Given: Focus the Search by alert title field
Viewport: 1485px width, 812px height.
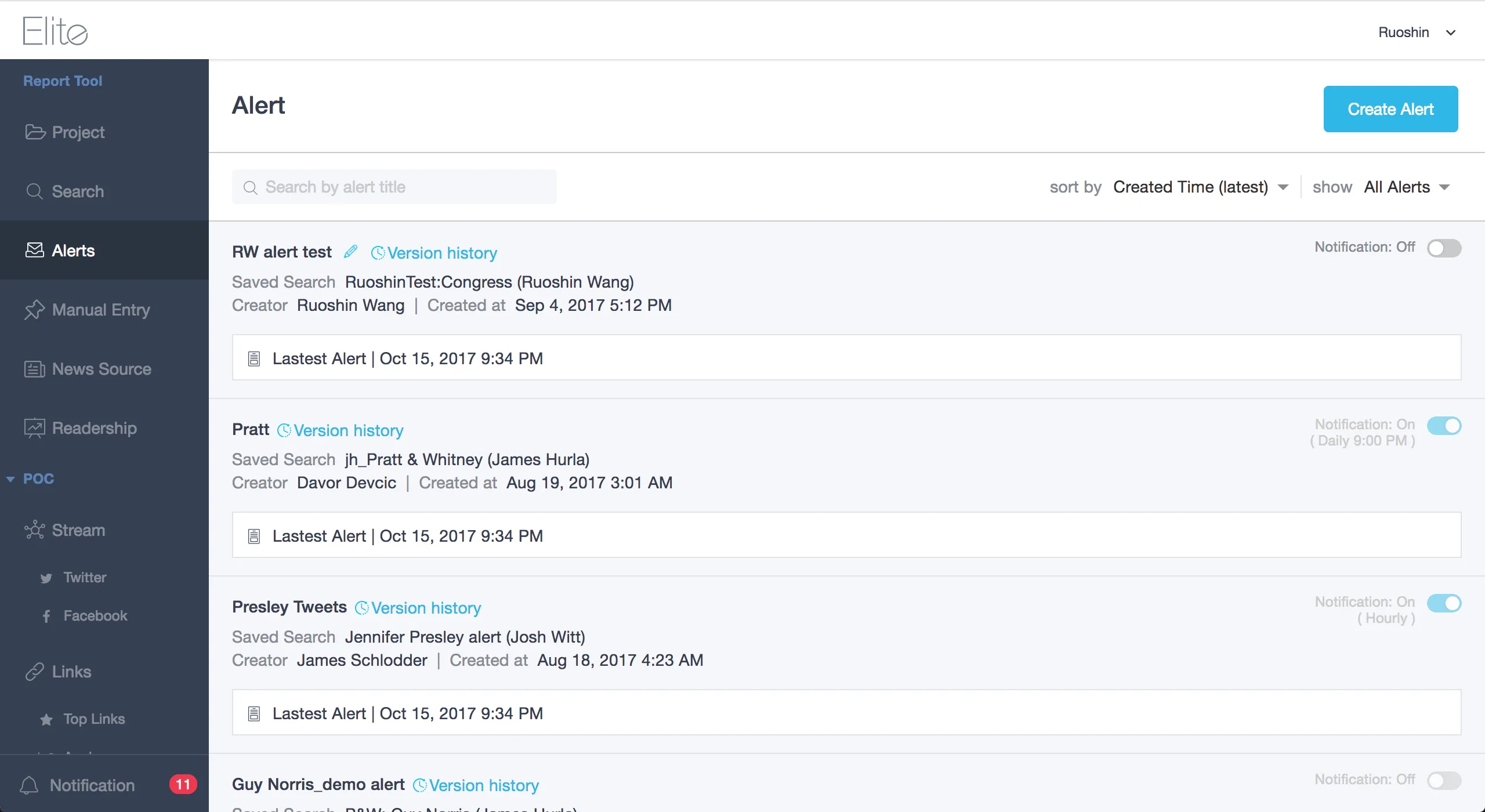Looking at the screenshot, I should pos(394,187).
